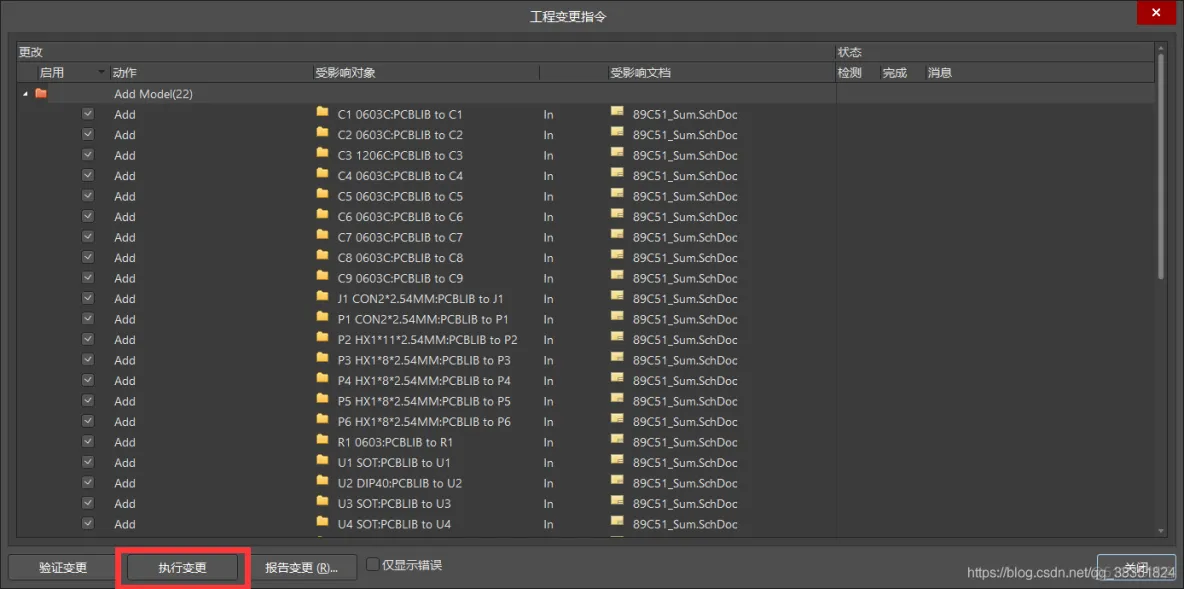The height and width of the screenshot is (589, 1184).
Task: Select the U3 SOT:PCBLIB to U3 text
Action: 394,503
